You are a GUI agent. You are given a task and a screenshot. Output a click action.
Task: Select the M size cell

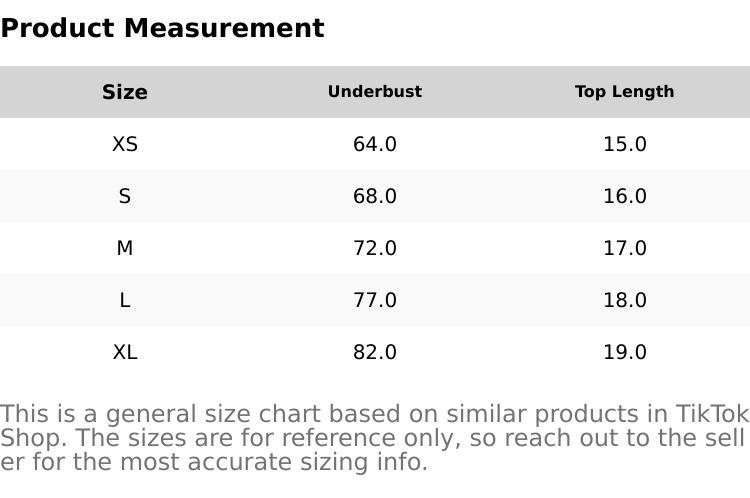click(x=125, y=248)
